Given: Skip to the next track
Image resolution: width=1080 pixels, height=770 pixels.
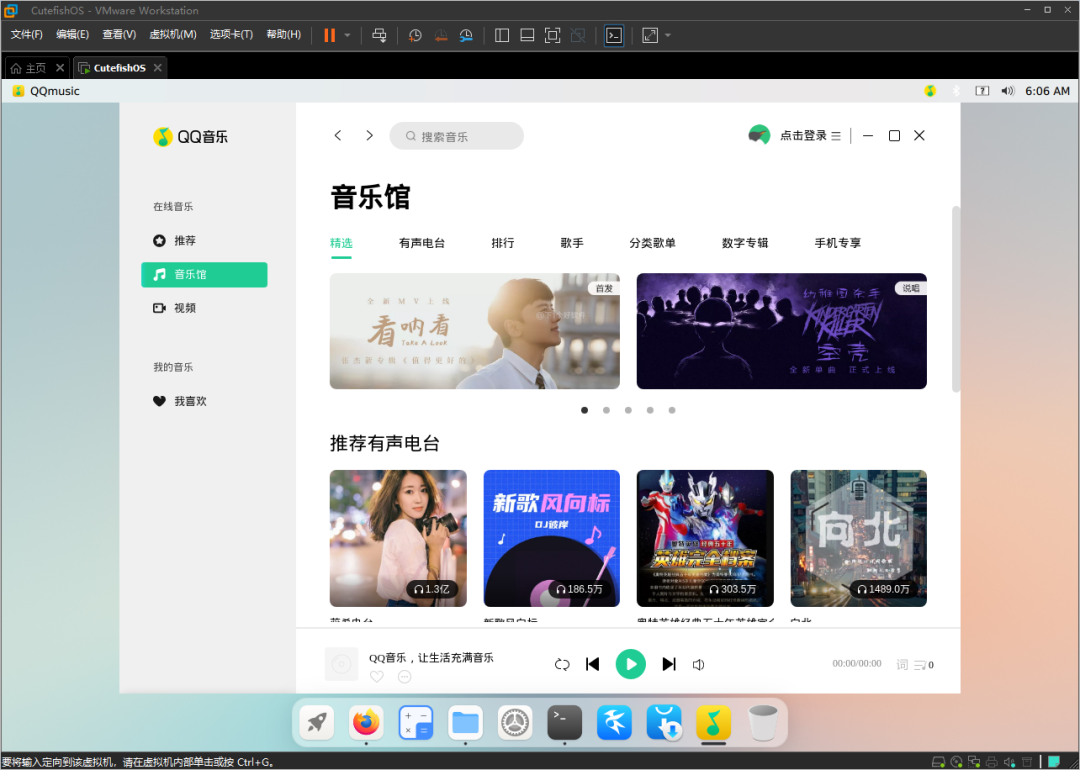Looking at the screenshot, I should tap(669, 664).
